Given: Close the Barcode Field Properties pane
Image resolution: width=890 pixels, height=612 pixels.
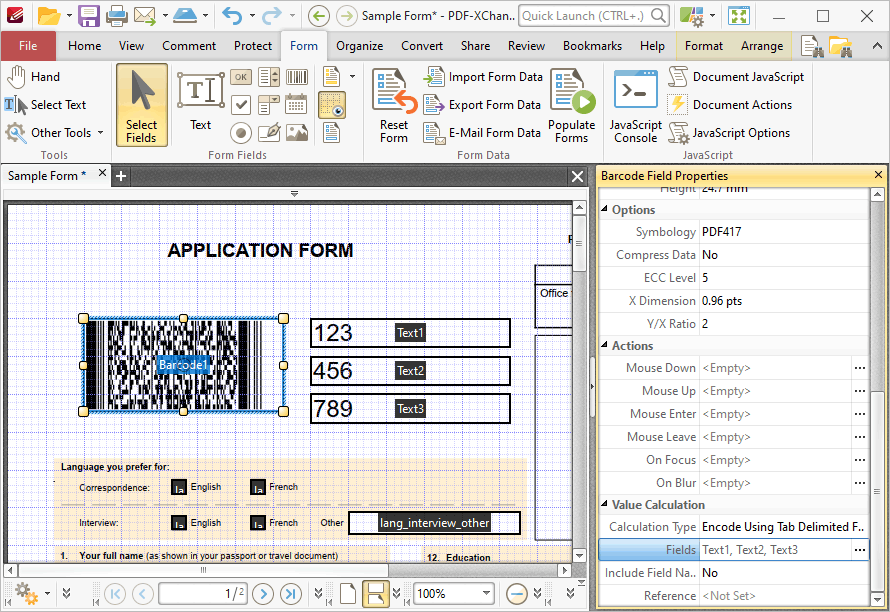Looking at the screenshot, I should pos(878,175).
